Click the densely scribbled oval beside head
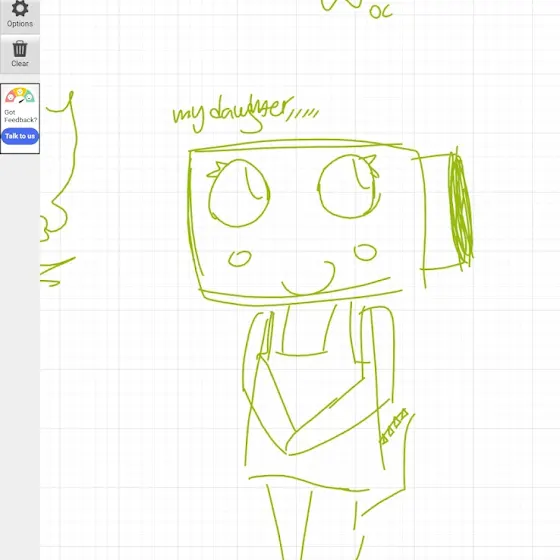The height and width of the screenshot is (560, 560). pyautogui.click(x=461, y=209)
